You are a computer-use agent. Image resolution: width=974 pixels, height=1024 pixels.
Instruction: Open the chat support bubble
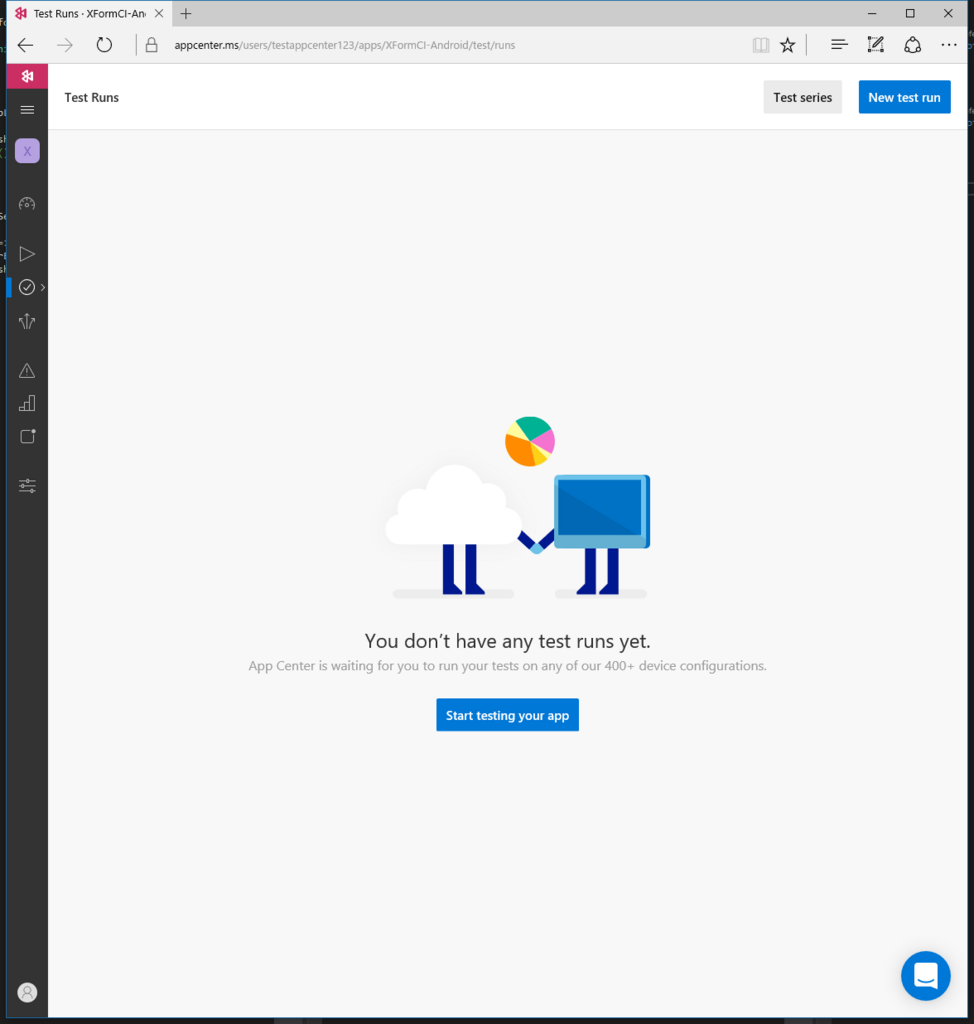926,976
